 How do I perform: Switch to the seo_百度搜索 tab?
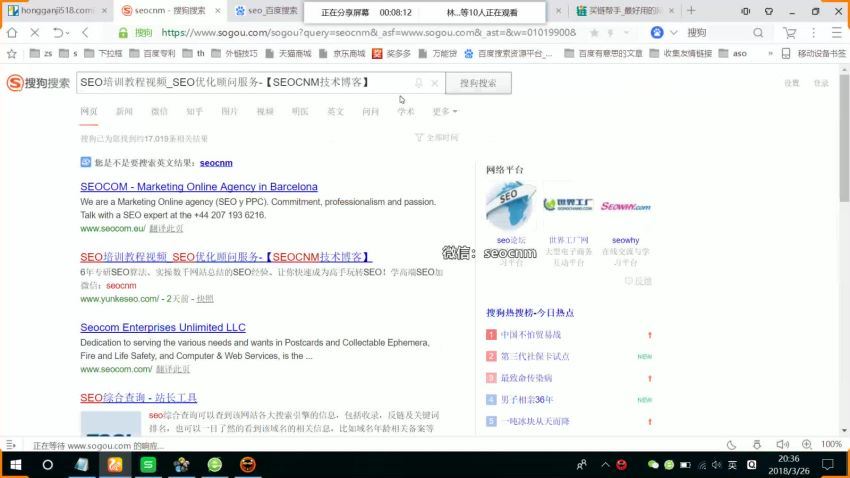point(268,10)
